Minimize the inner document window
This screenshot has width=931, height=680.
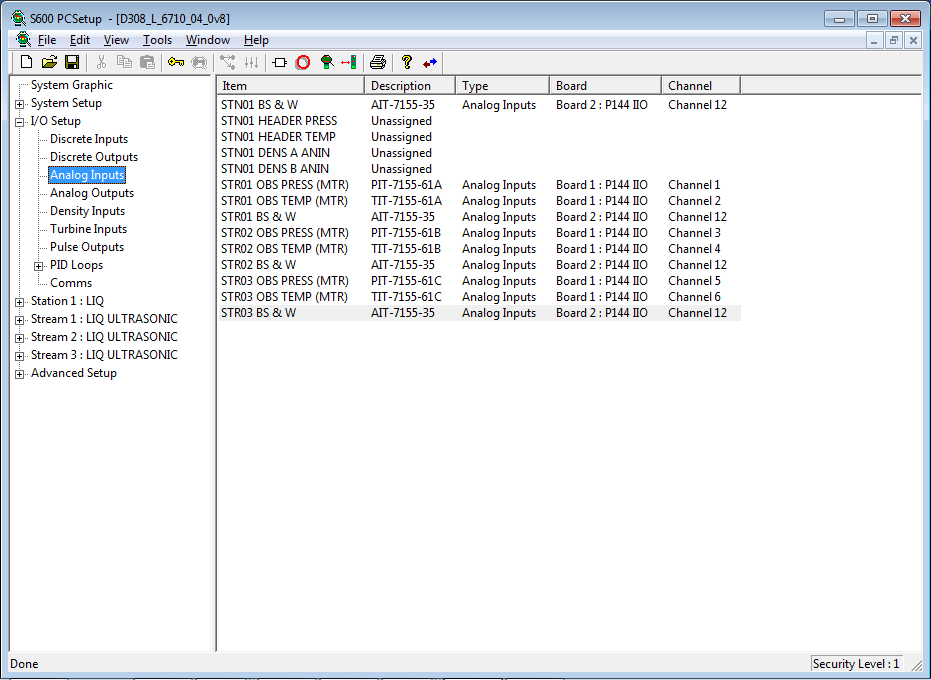click(x=874, y=40)
